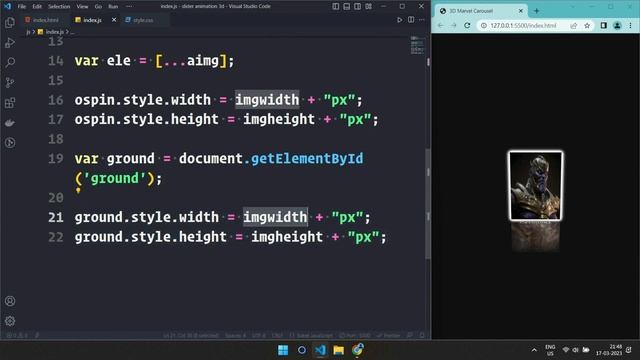Click the share page icon in Chrome

[573, 25]
